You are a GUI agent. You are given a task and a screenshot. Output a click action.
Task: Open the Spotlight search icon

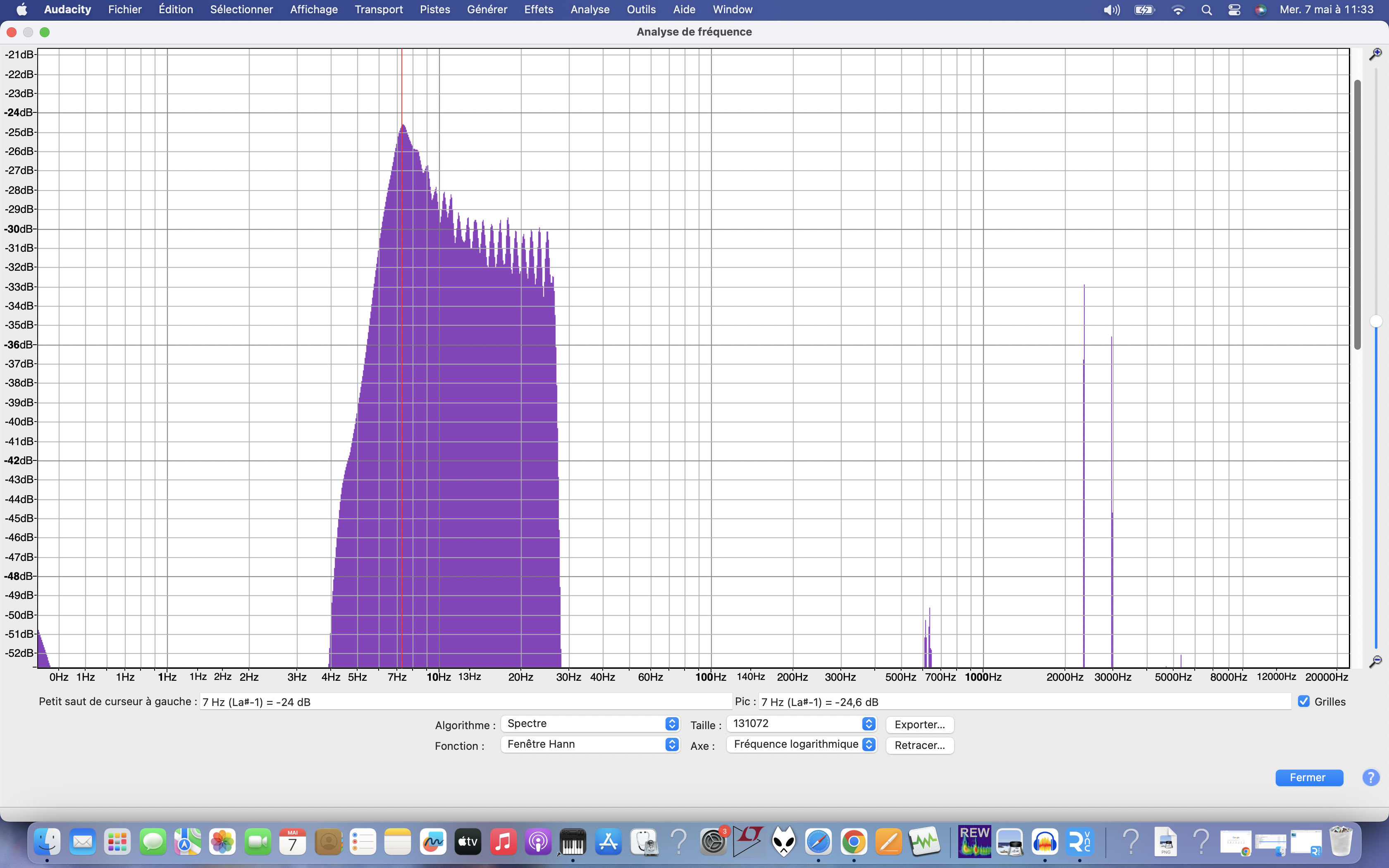(1206, 10)
